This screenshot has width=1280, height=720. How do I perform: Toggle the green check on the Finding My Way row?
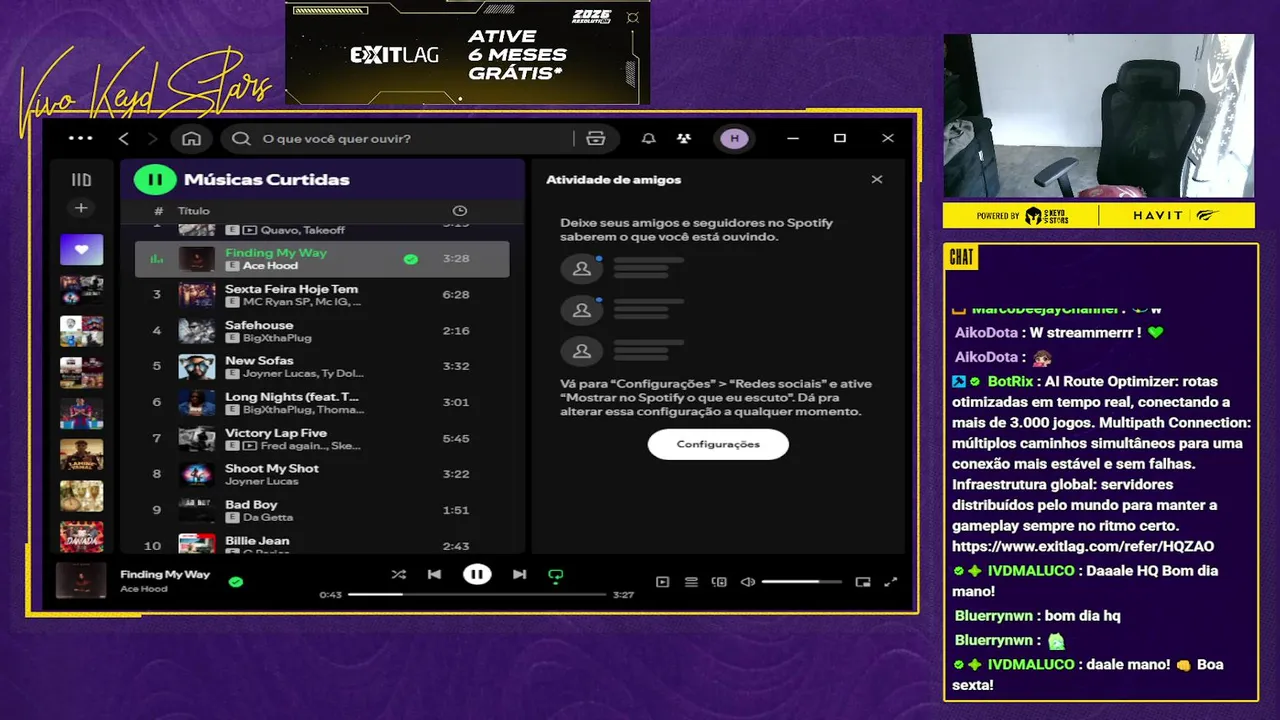(x=410, y=259)
